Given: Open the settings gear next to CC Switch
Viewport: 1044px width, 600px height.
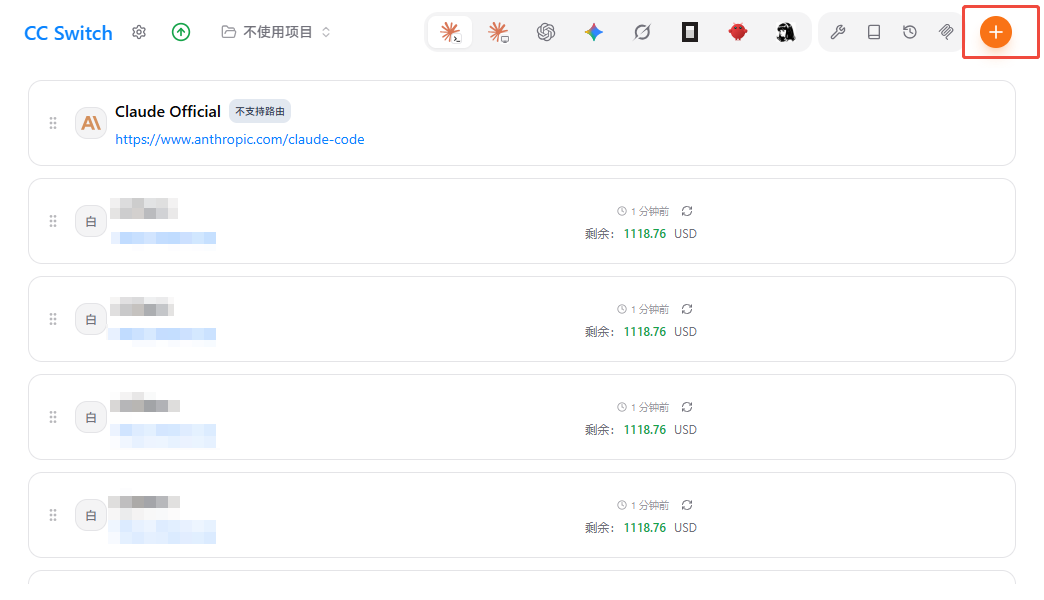Looking at the screenshot, I should (x=138, y=32).
